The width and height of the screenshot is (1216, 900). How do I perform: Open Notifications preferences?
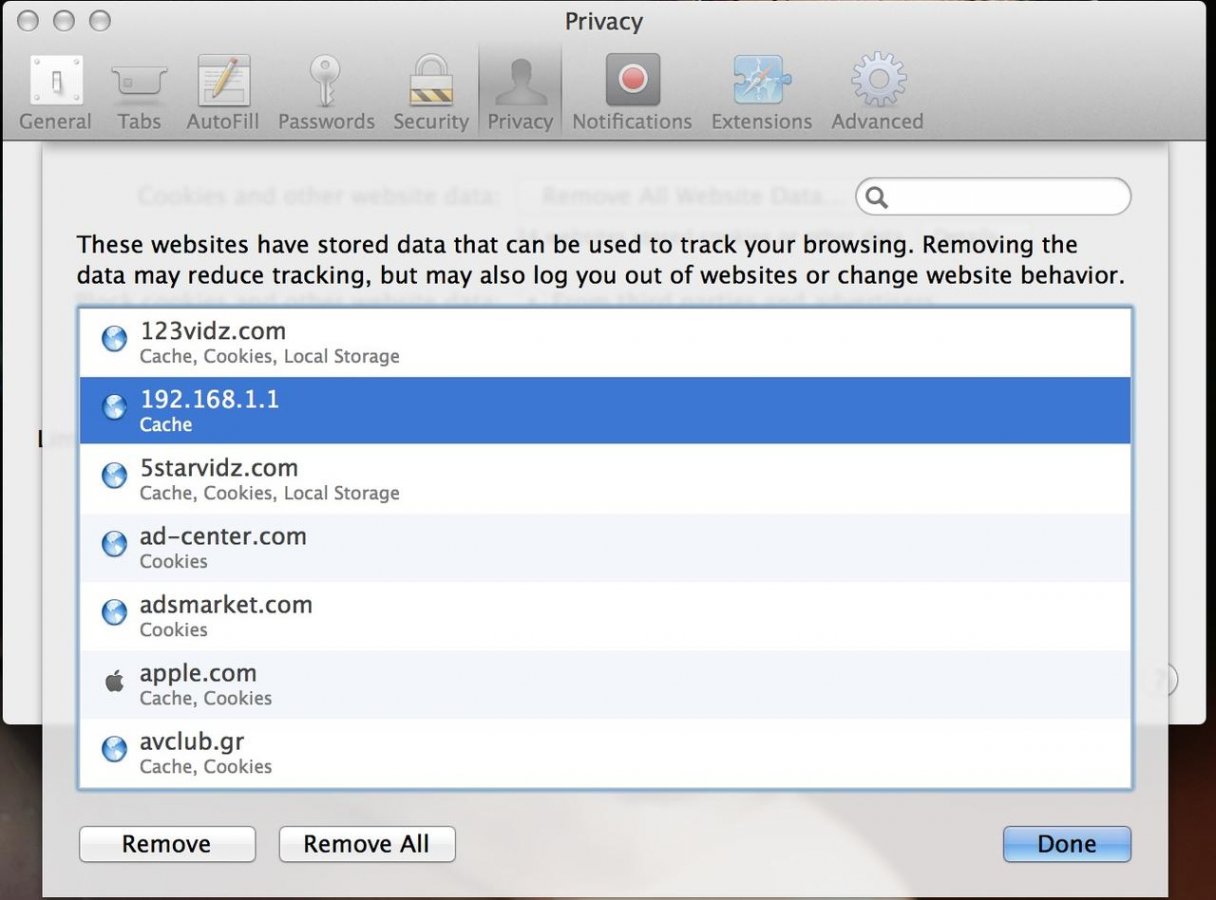pos(631,94)
